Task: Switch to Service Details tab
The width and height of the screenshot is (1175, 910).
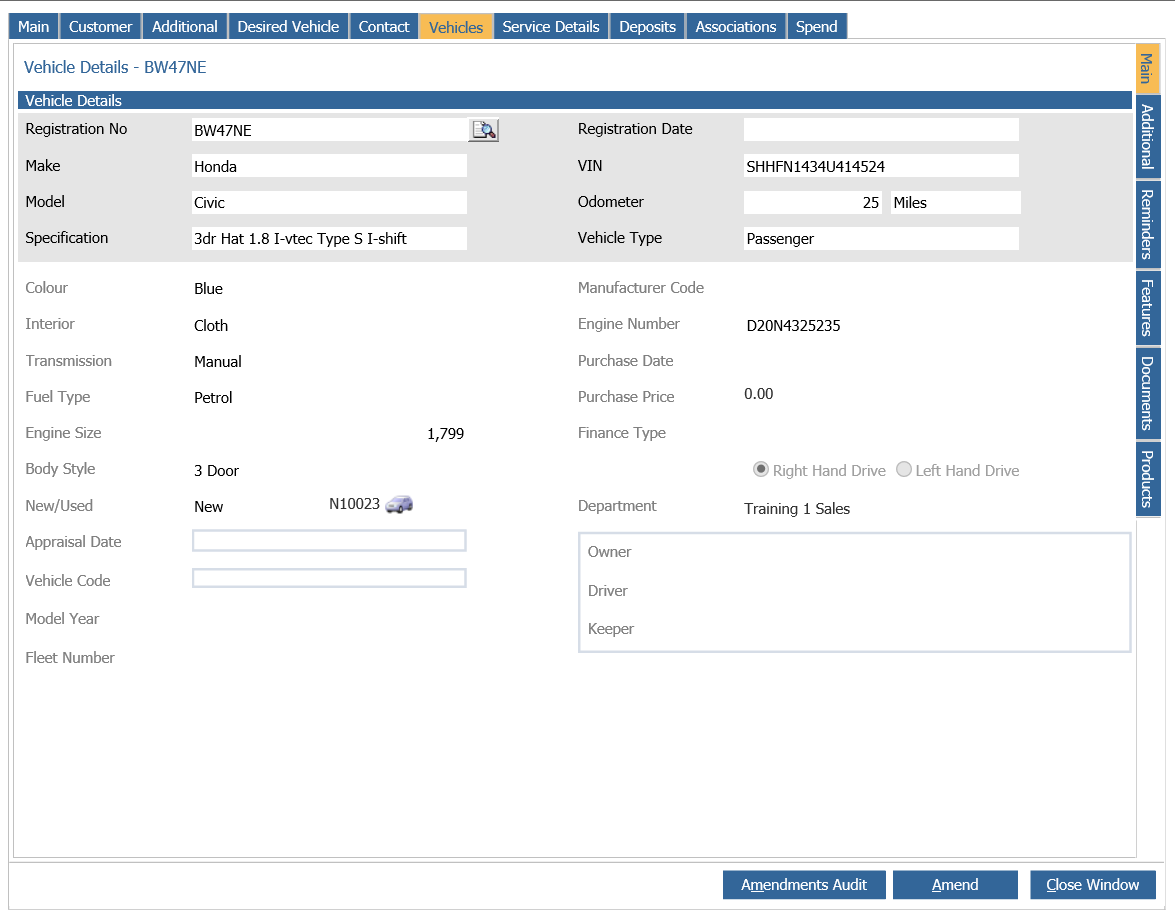Action: click(551, 26)
